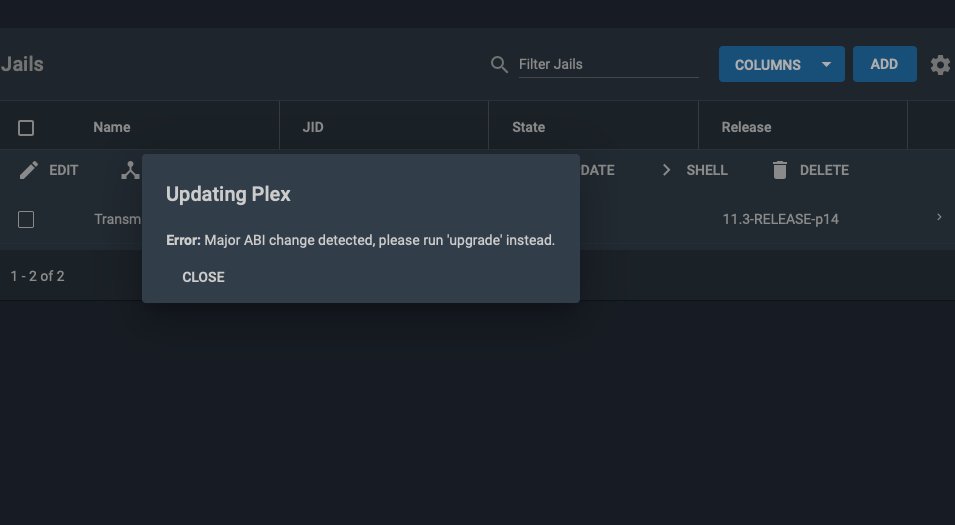The height and width of the screenshot is (525, 955).
Task: Click the partially hidden UPDATE action
Action: pos(597,171)
